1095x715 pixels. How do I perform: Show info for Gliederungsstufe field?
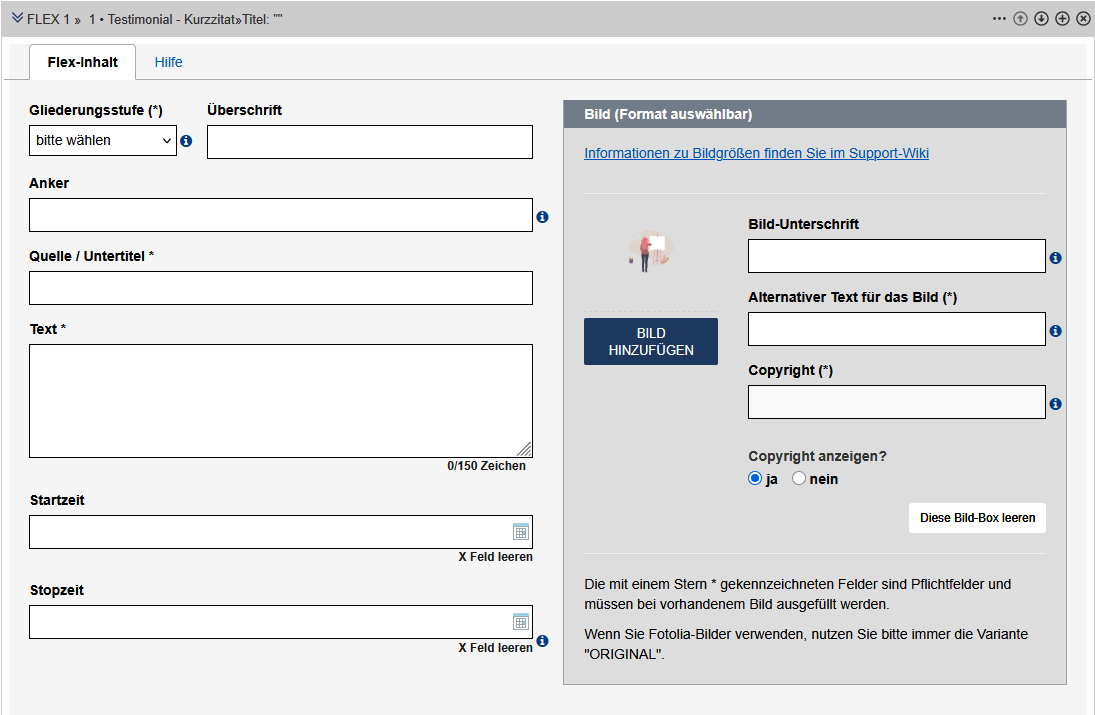coord(186,141)
